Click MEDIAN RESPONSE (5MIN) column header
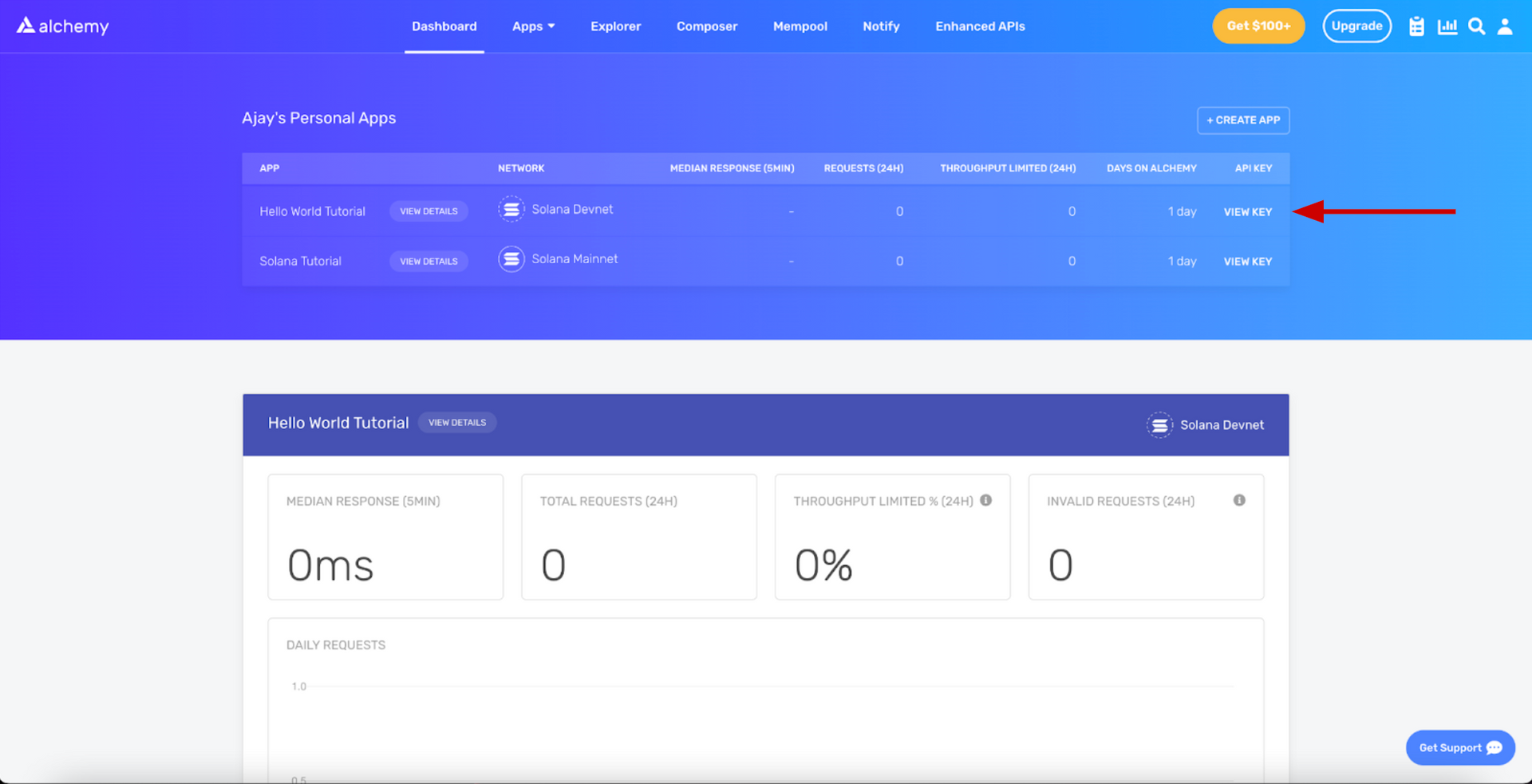Screen dimensions: 1532x784 [732, 168]
